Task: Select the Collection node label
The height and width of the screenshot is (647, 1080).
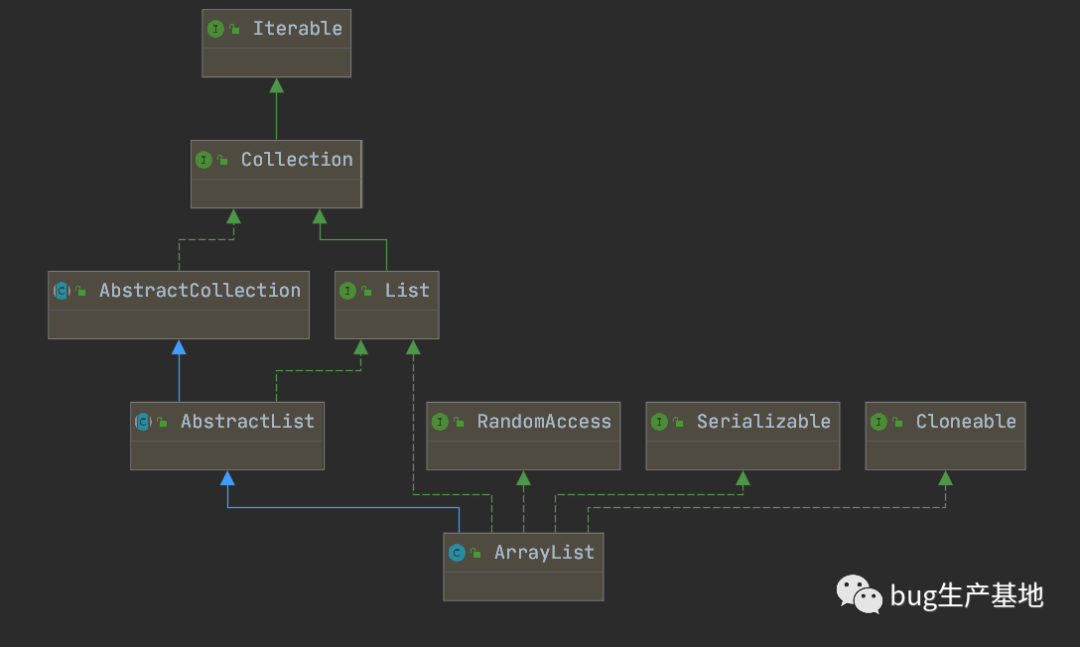Action: pyautogui.click(x=296, y=160)
